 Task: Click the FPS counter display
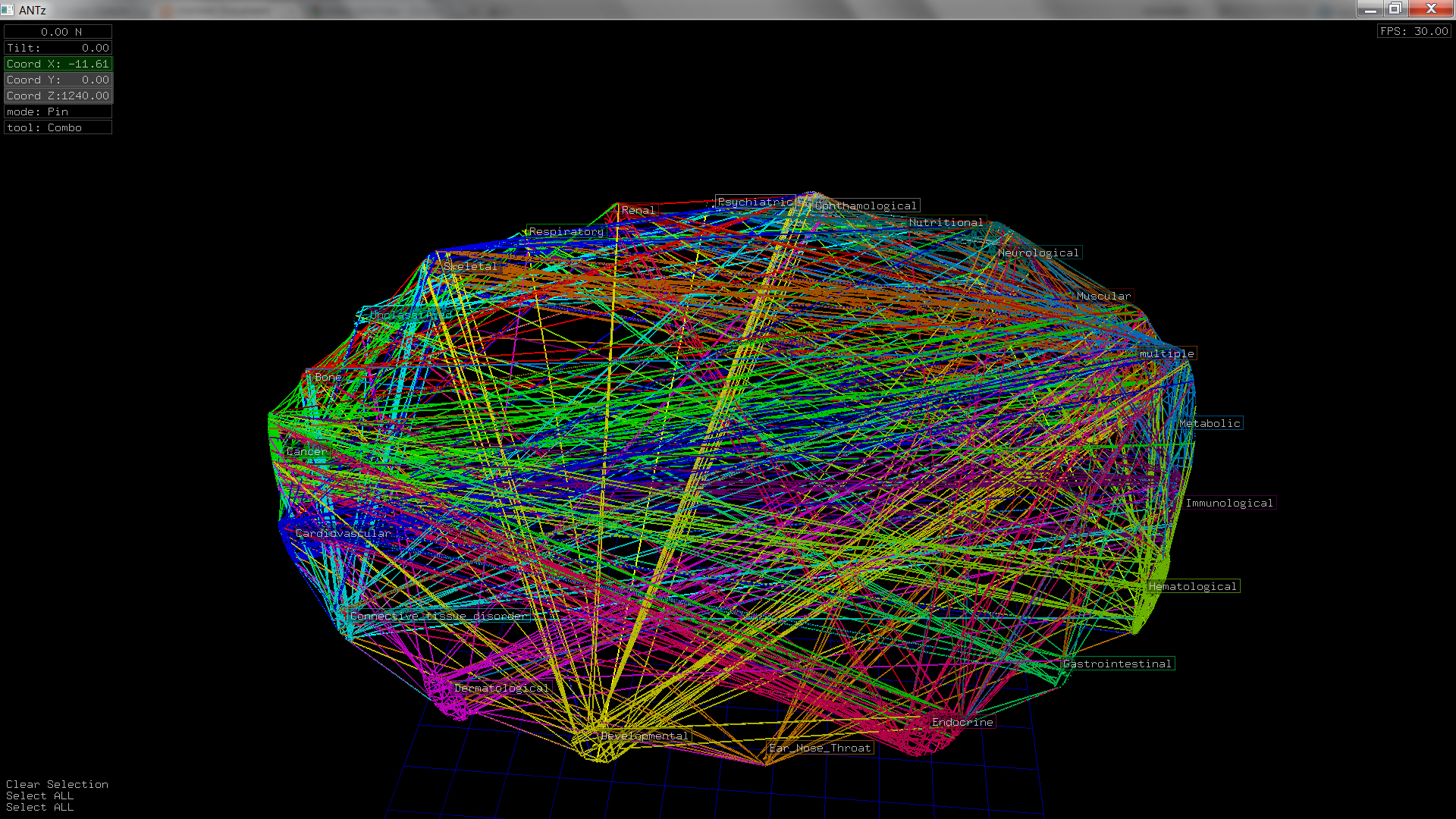1414,31
